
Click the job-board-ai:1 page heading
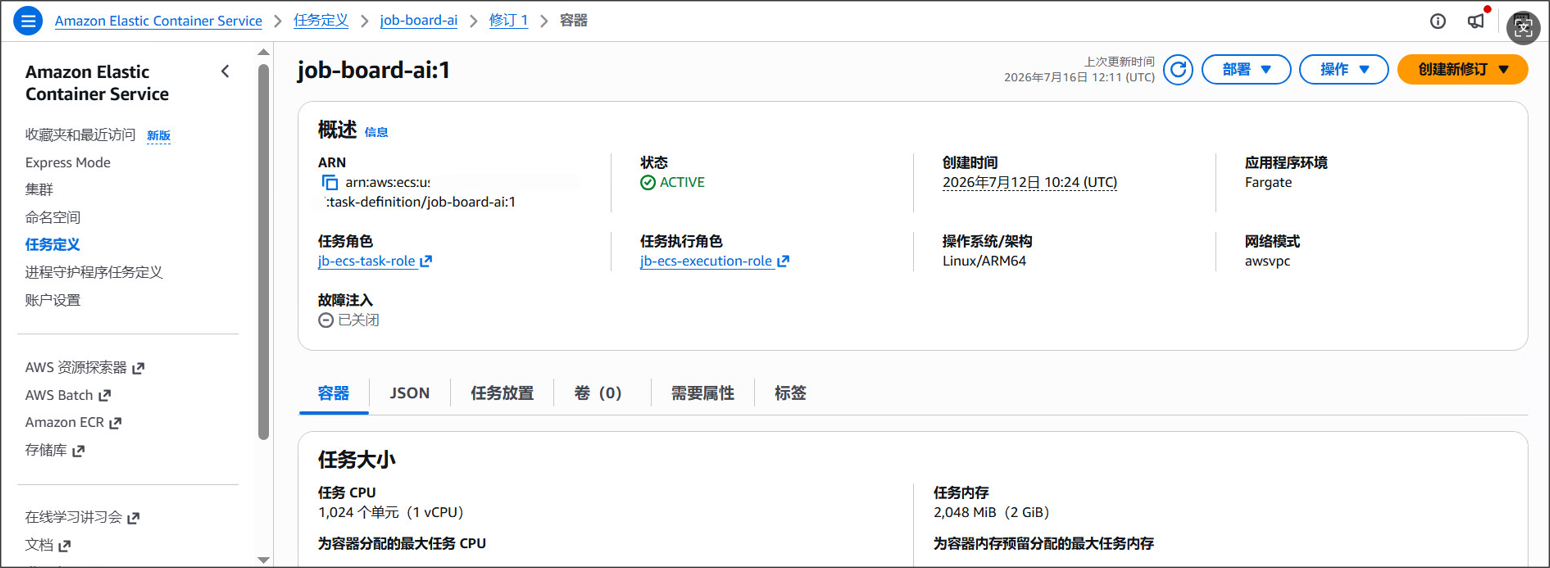tap(374, 70)
